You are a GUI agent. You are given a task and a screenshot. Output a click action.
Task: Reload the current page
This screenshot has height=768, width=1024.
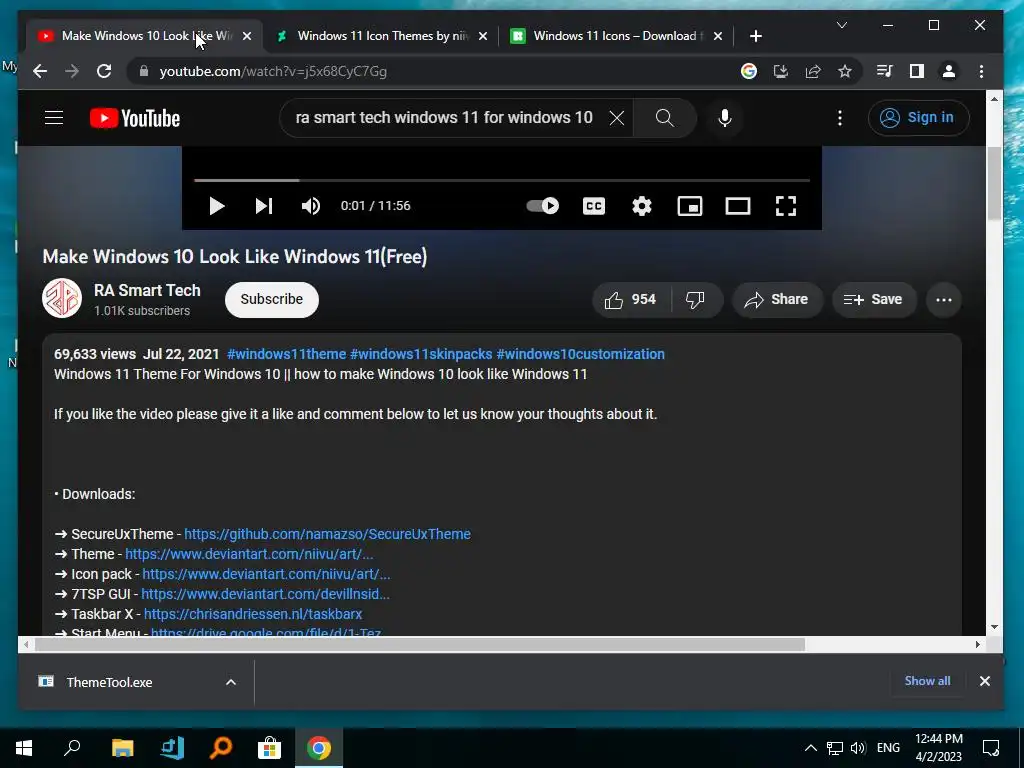[104, 71]
